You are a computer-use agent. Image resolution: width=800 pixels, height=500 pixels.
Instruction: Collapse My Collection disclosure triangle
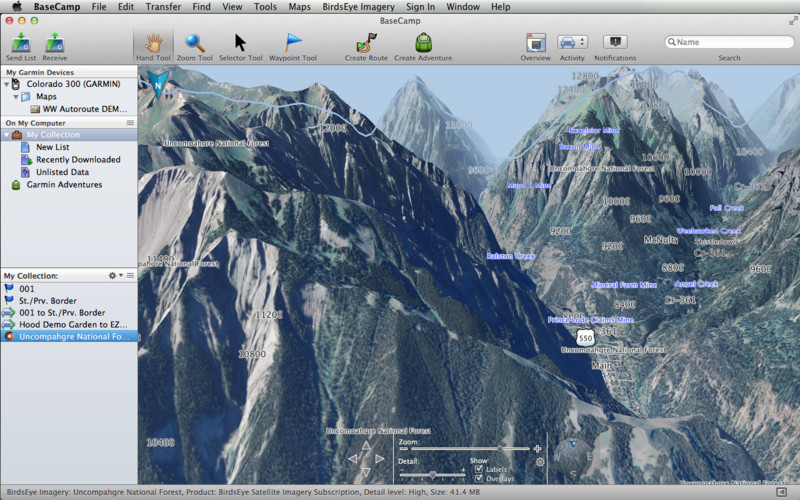[7, 135]
